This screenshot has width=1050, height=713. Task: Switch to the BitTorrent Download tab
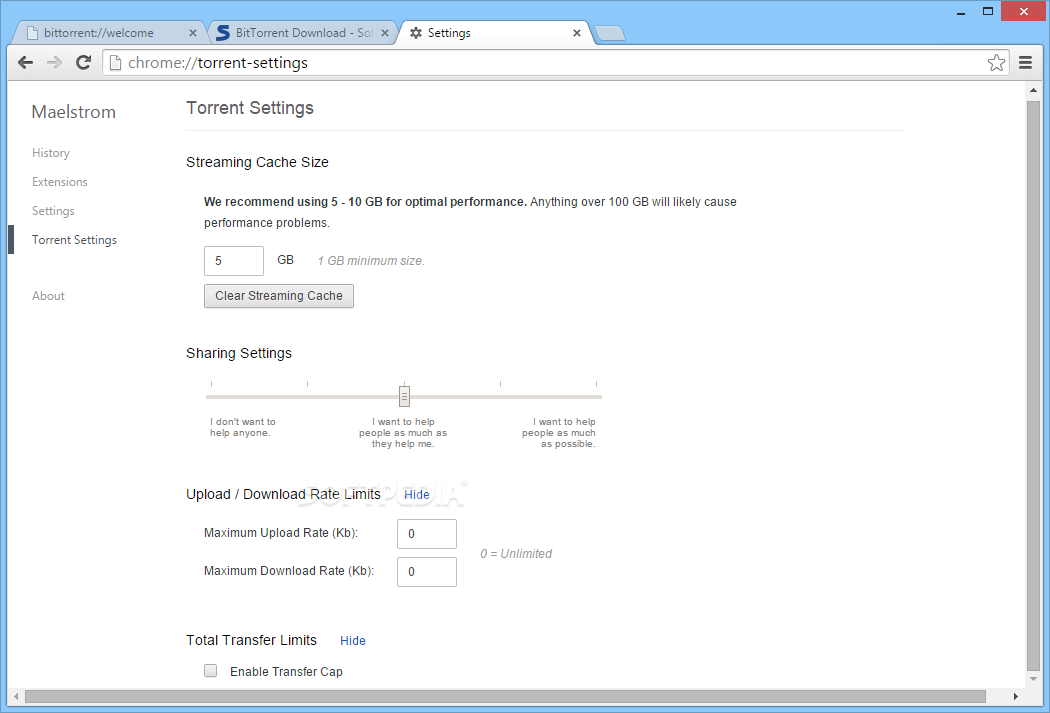[303, 33]
